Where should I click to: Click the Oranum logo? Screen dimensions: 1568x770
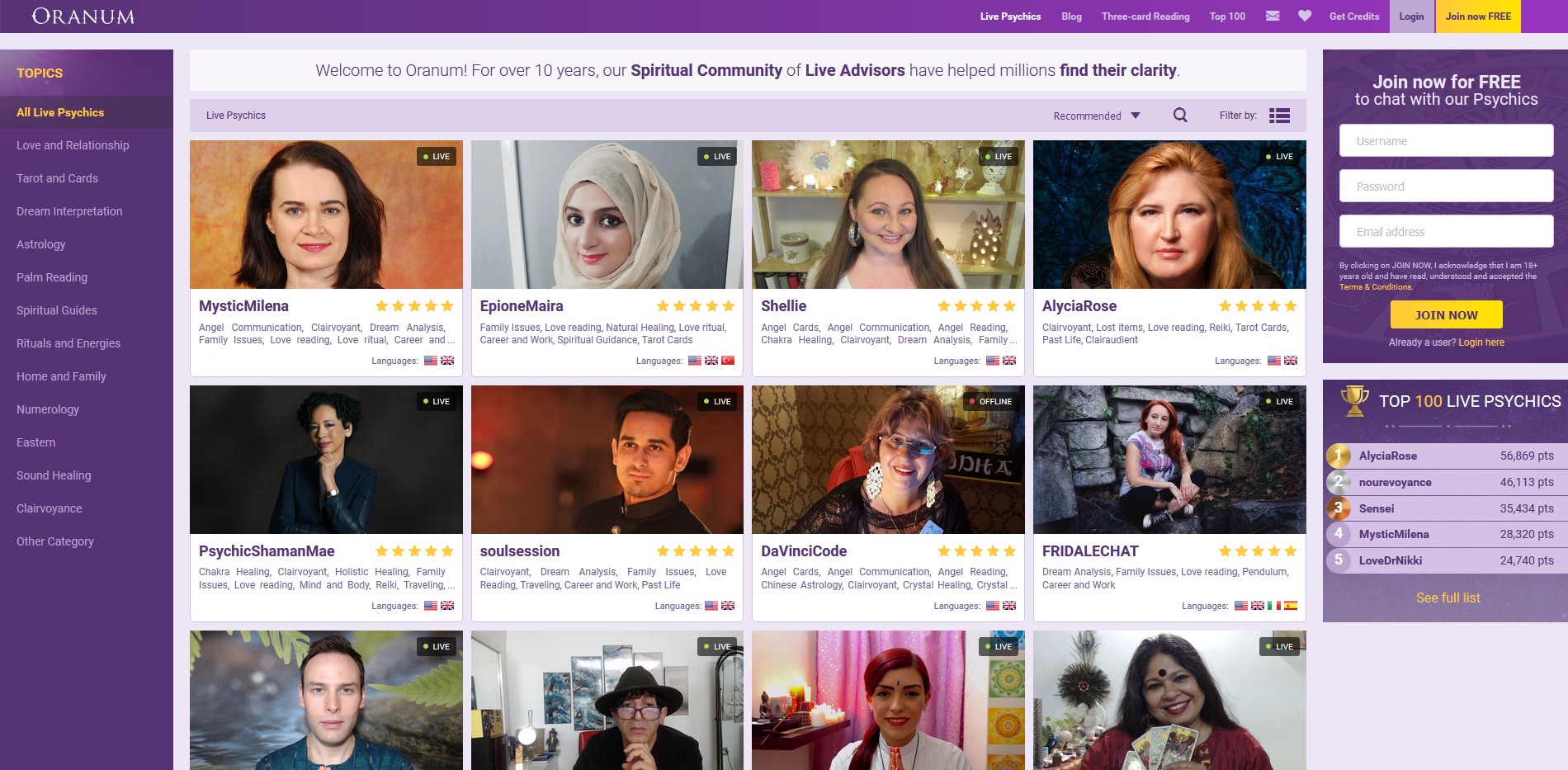pyautogui.click(x=83, y=17)
